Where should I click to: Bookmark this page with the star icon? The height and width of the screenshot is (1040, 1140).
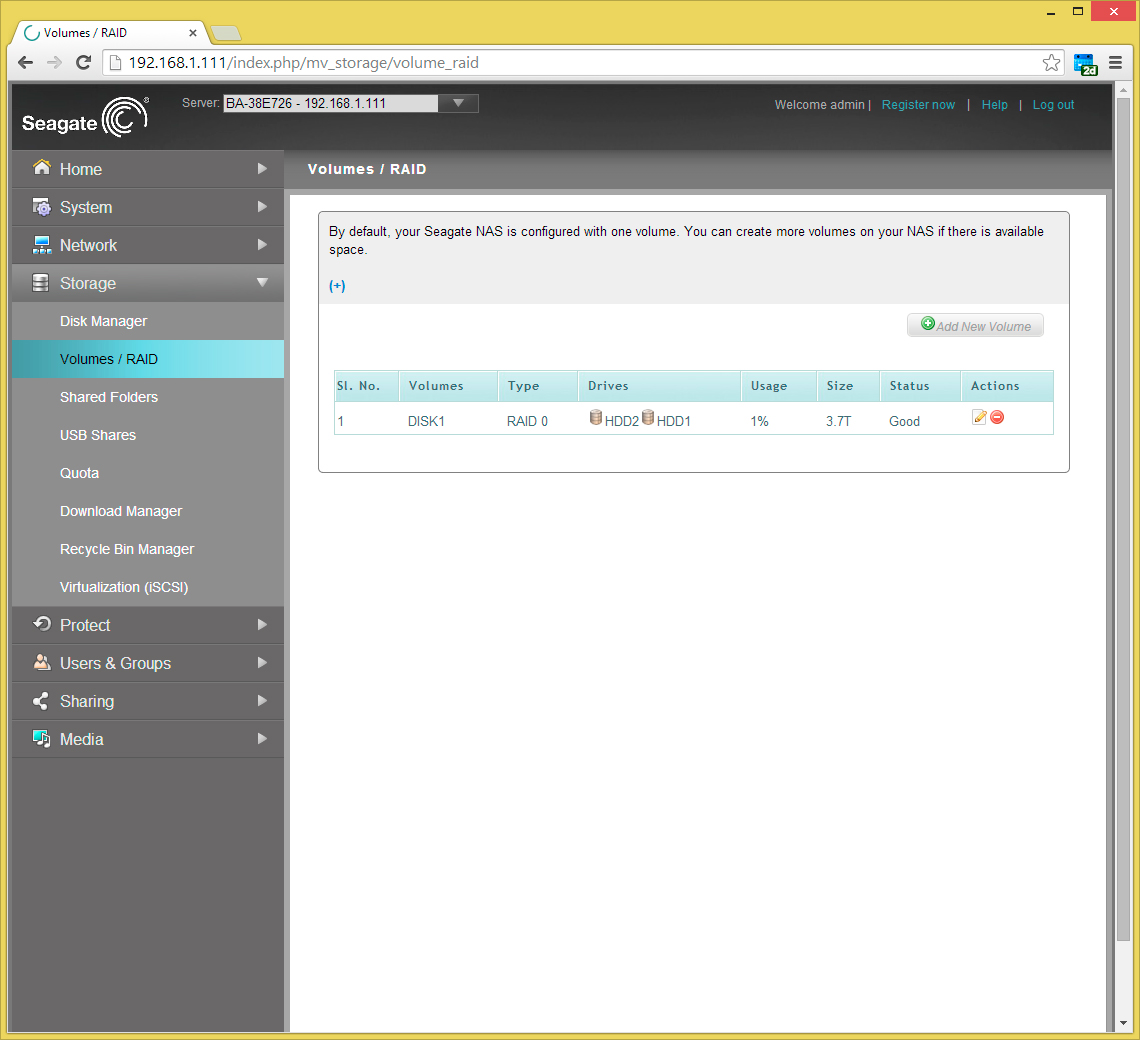(1051, 63)
